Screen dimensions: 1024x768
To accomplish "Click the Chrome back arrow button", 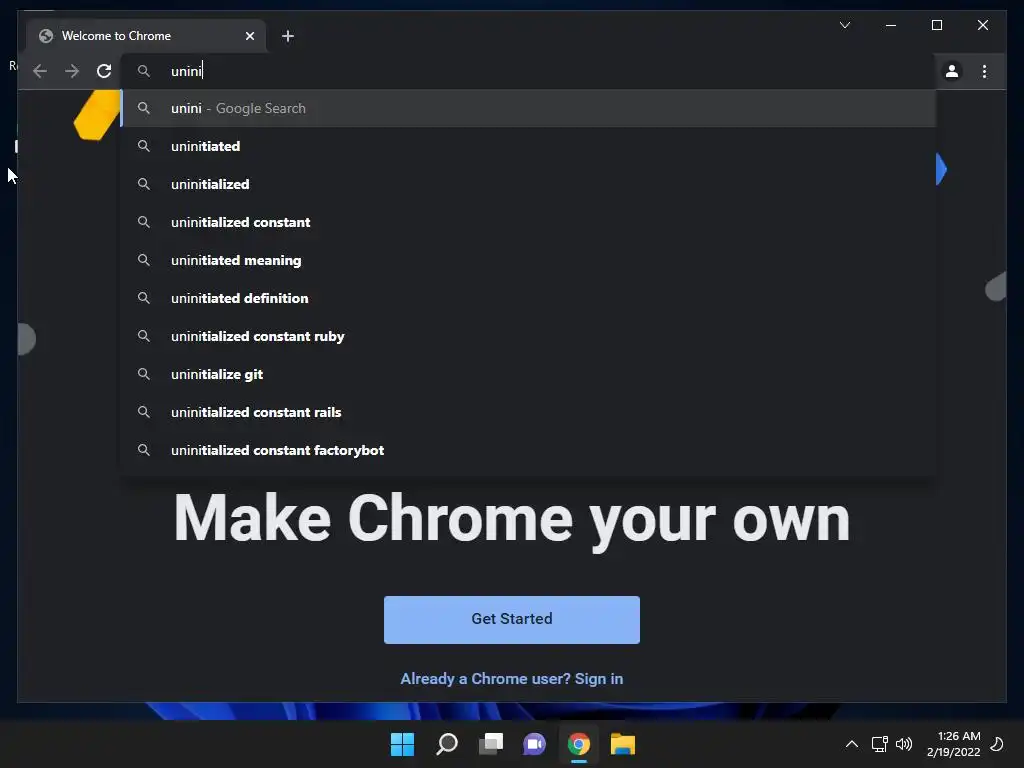I will coord(40,71).
